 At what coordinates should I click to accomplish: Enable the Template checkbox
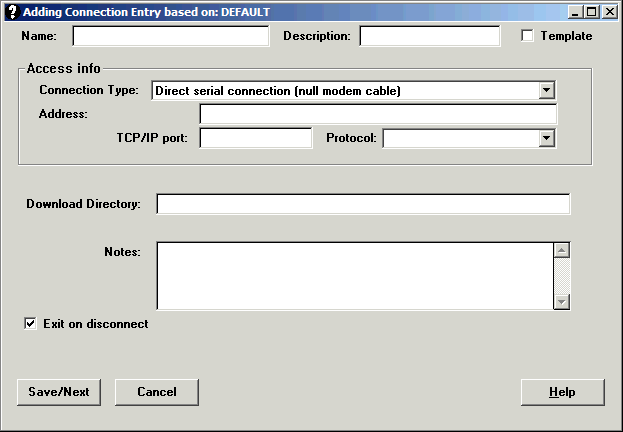click(528, 36)
